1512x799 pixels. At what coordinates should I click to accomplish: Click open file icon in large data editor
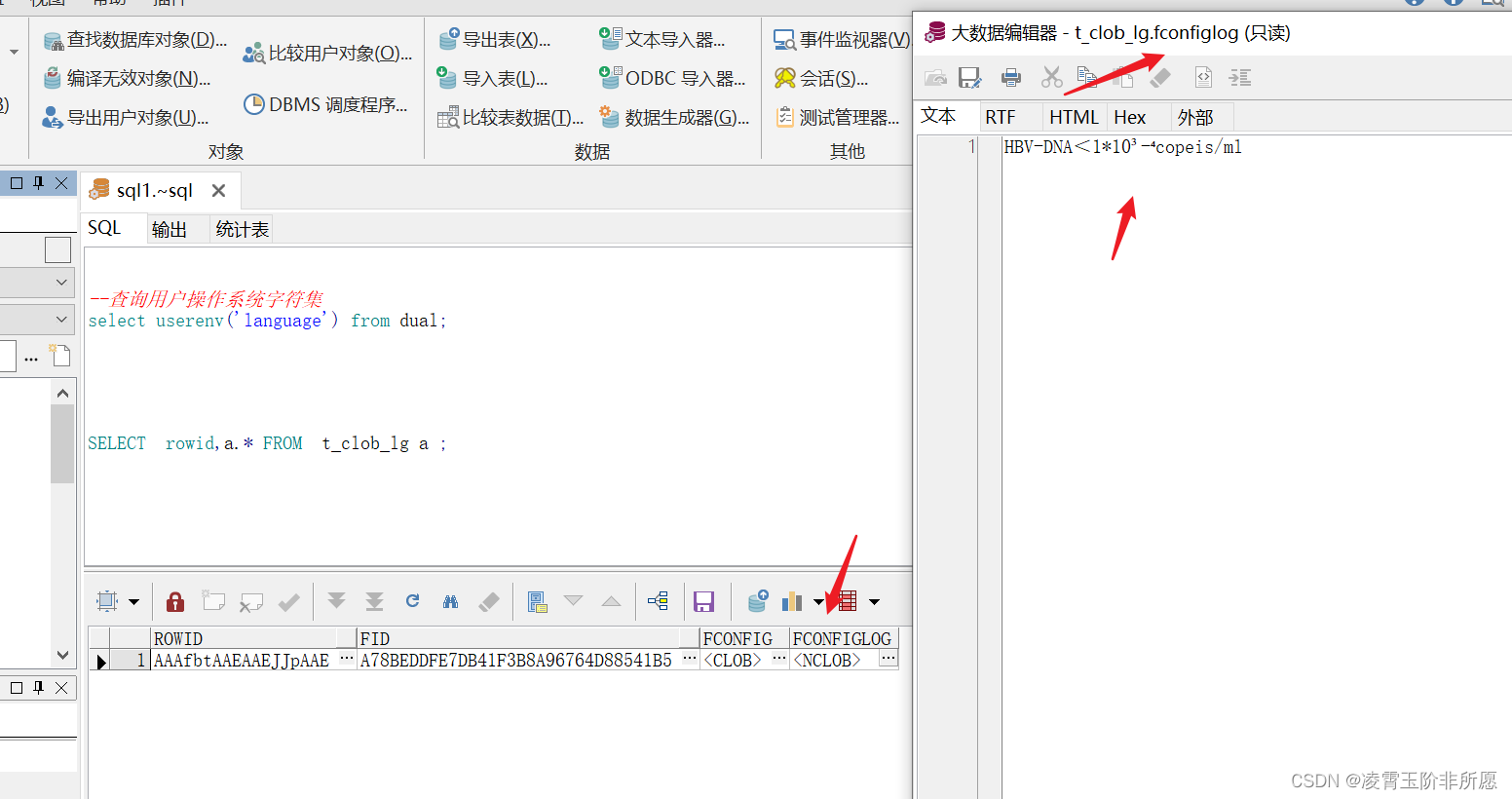click(x=935, y=77)
